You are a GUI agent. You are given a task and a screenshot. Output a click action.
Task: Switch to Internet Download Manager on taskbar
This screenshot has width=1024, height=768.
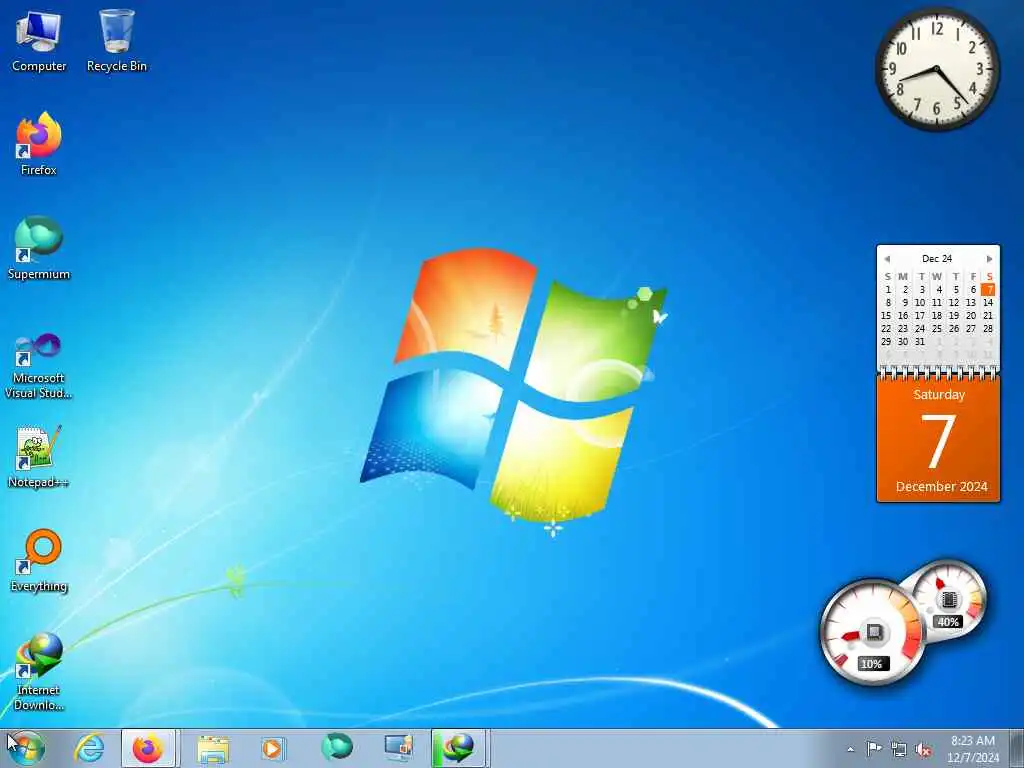click(460, 748)
